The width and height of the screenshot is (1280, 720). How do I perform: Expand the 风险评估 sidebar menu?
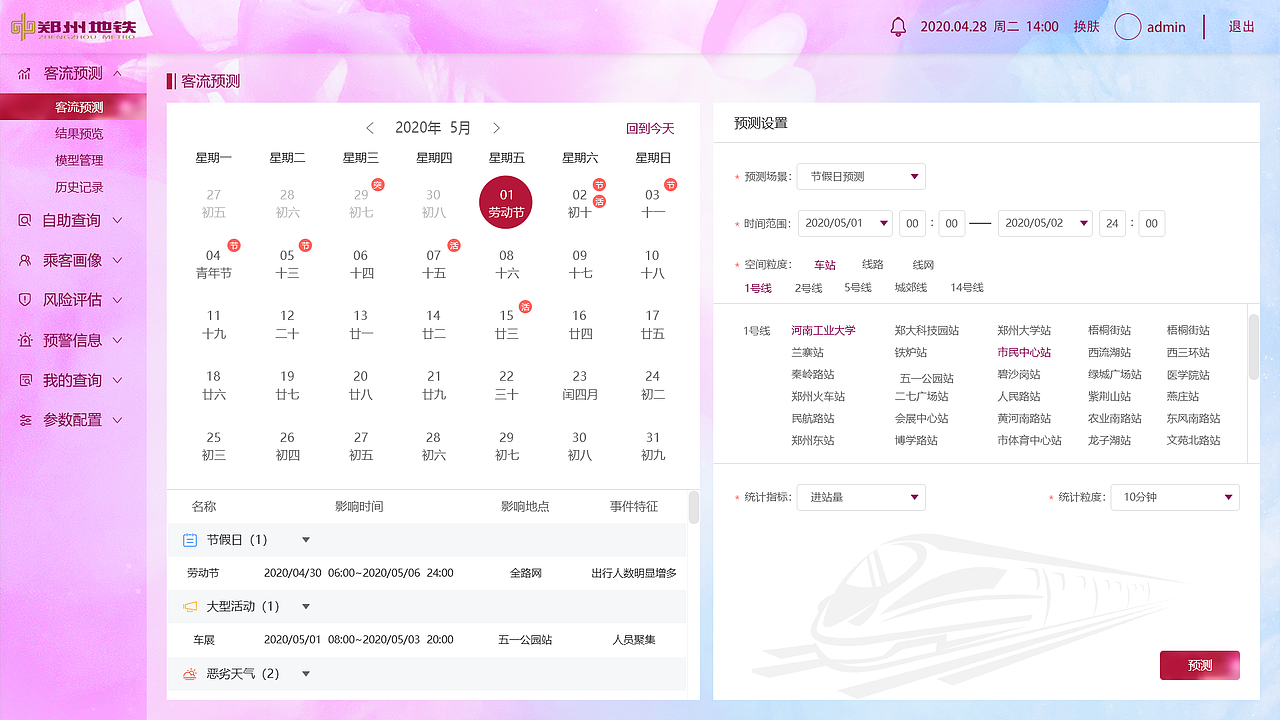point(118,300)
